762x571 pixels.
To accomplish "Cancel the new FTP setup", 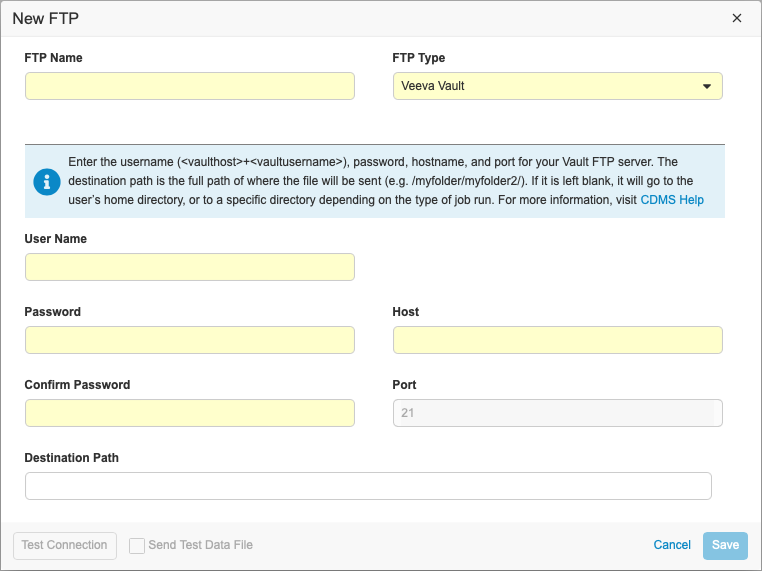I will coord(672,545).
